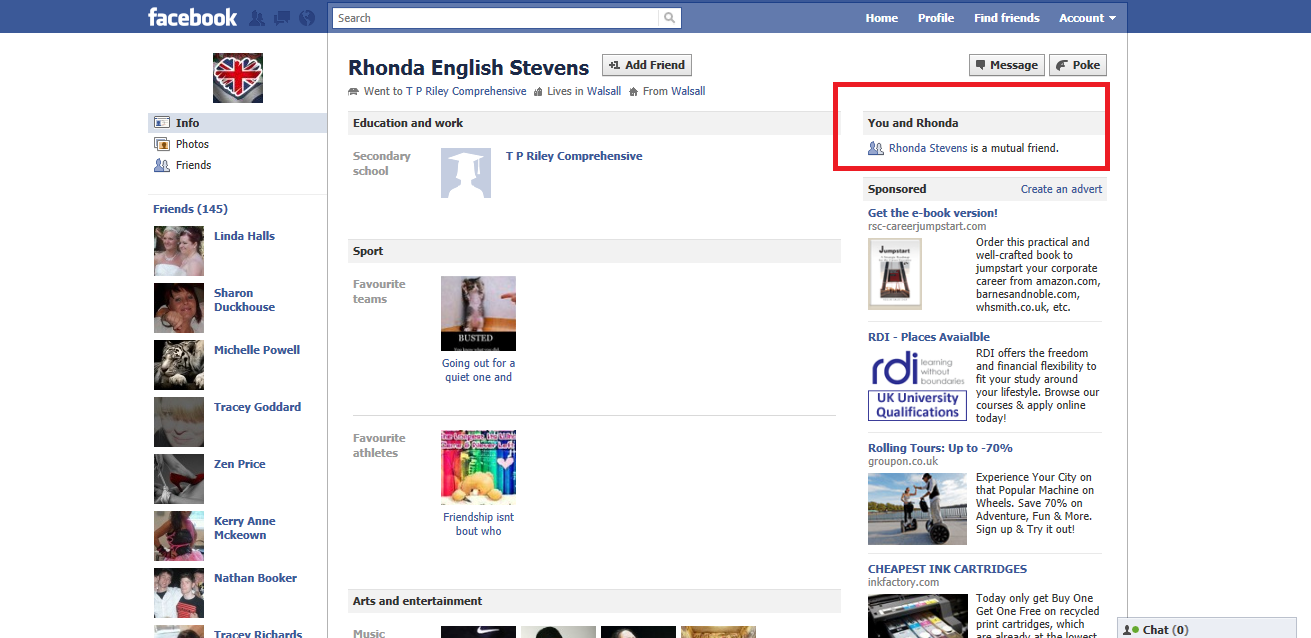The height and width of the screenshot is (638, 1311).
Task: Click Going out for a quiet one link
Action: point(478,370)
